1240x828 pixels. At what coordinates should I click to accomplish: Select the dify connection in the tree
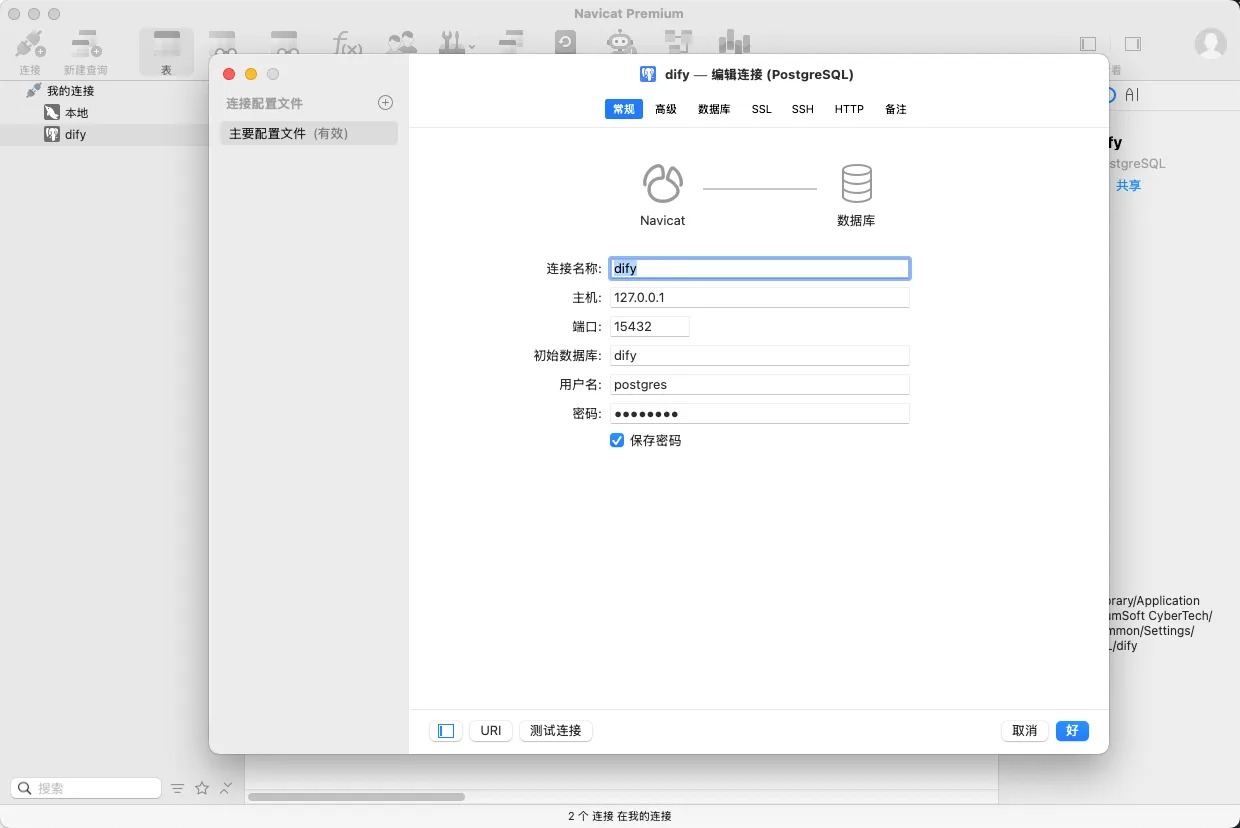[75, 134]
